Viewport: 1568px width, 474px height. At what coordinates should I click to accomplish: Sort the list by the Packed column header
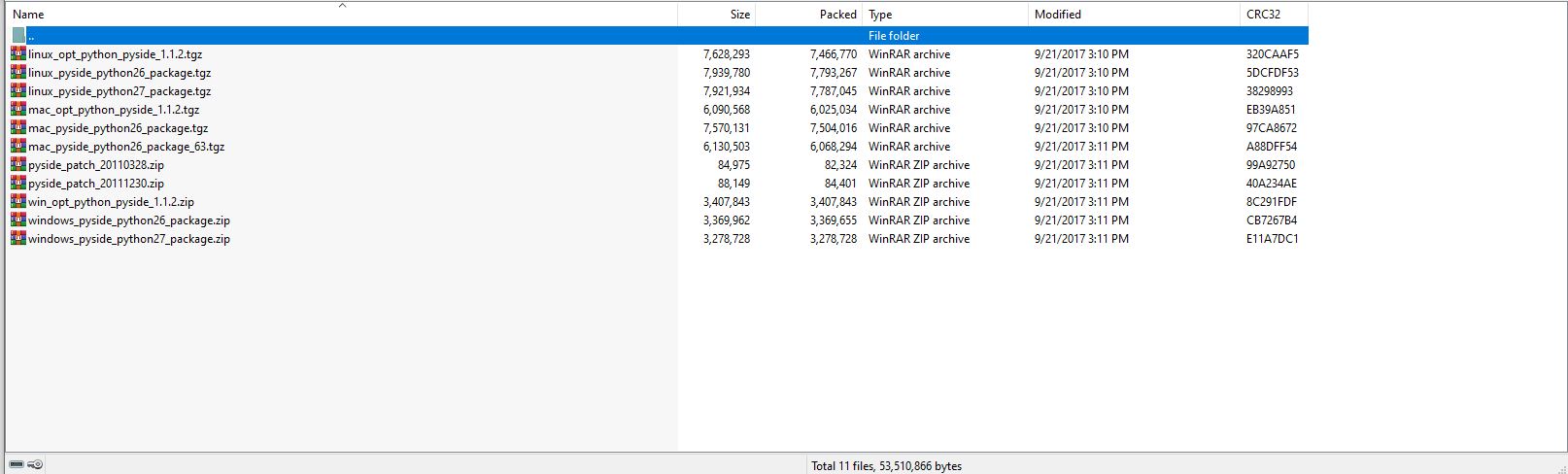[x=809, y=15]
